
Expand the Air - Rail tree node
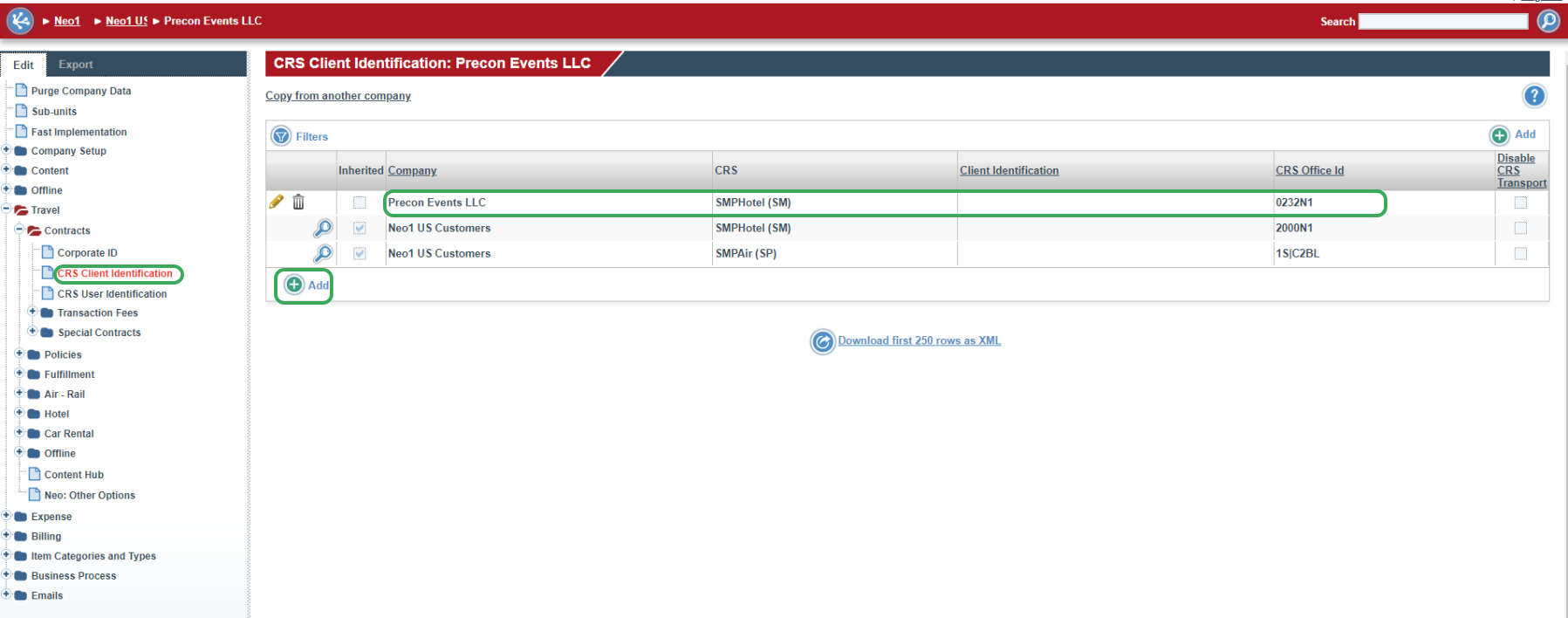[19, 393]
